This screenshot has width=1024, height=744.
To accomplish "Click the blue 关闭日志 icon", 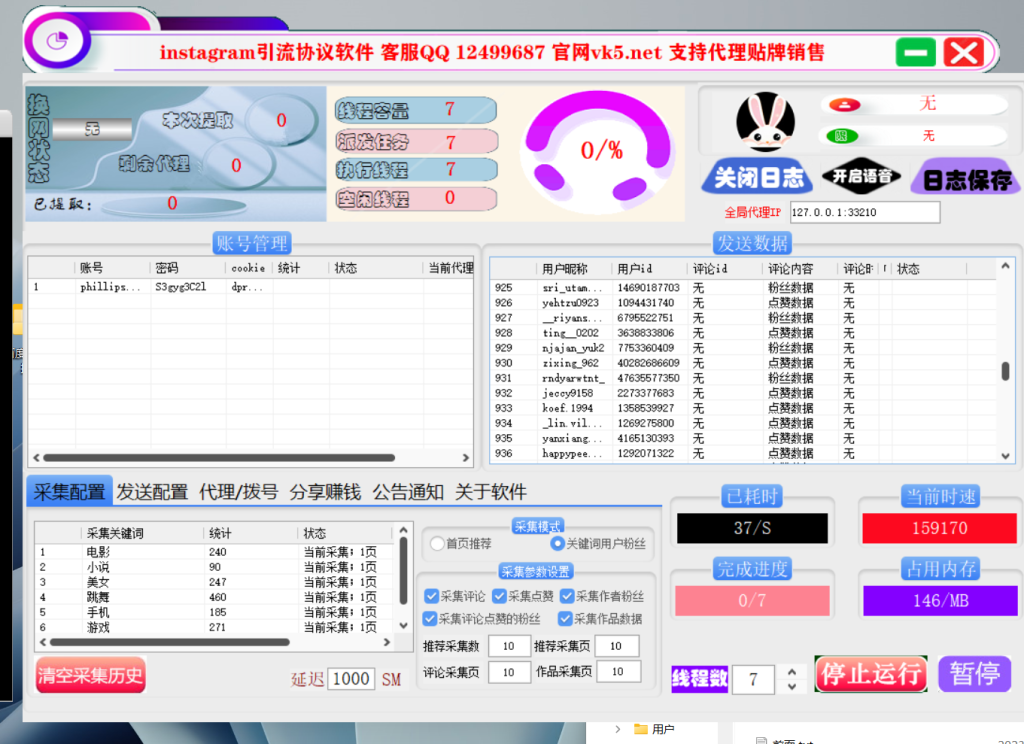I will point(760,176).
